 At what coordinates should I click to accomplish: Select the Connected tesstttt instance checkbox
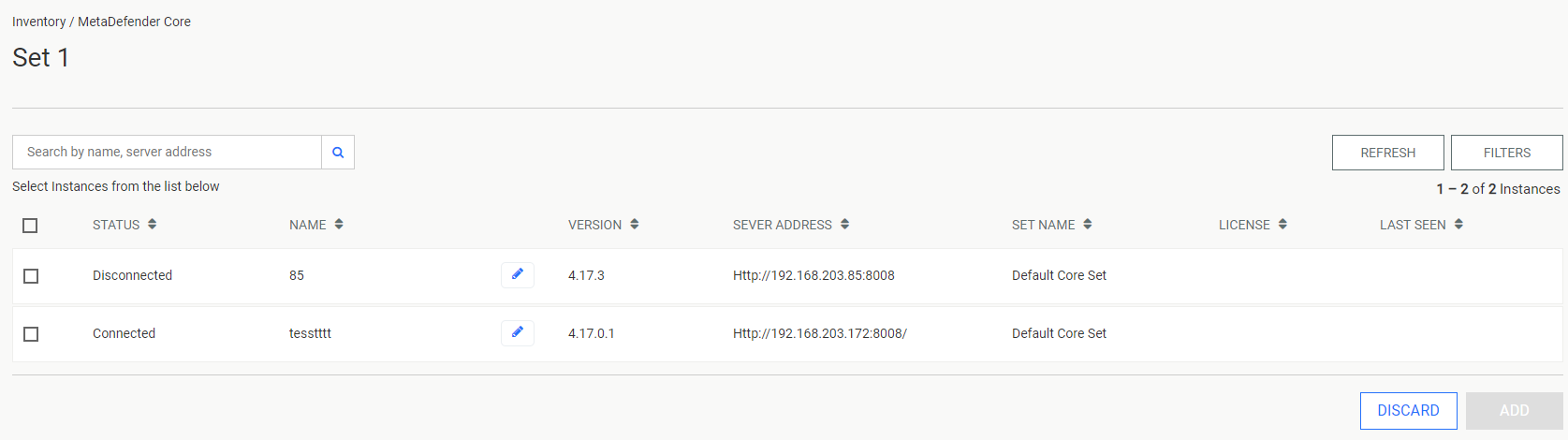[x=31, y=334]
